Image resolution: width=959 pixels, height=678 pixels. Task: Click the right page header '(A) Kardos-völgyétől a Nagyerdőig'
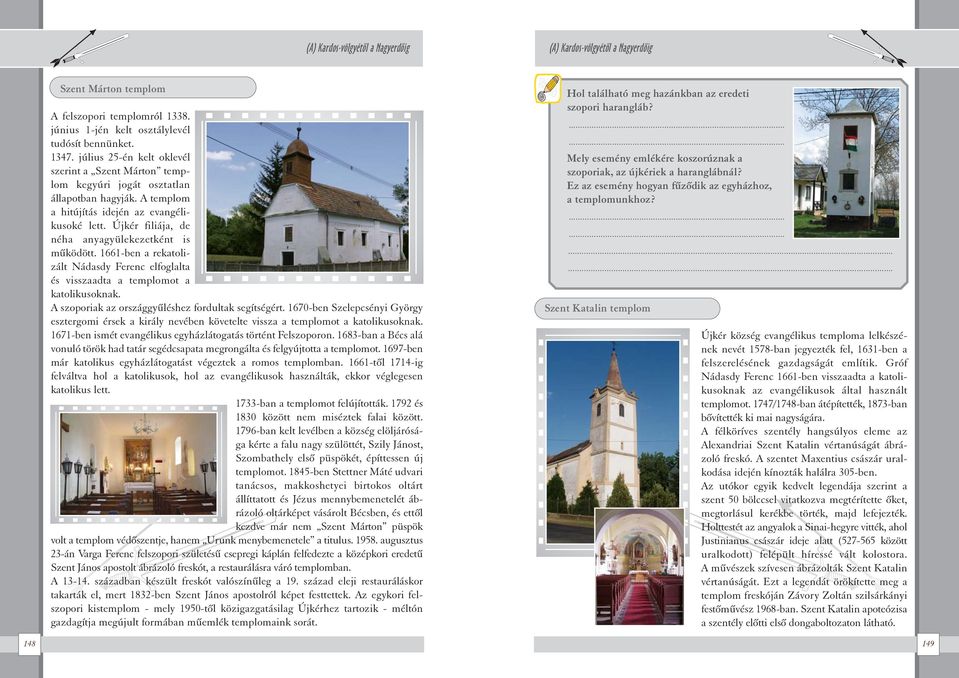(x=601, y=48)
